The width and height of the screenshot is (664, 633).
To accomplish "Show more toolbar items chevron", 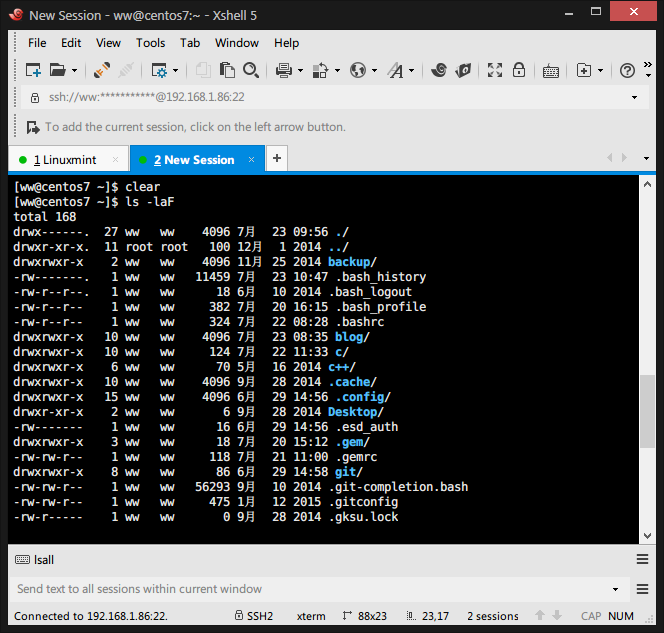I will (648, 70).
